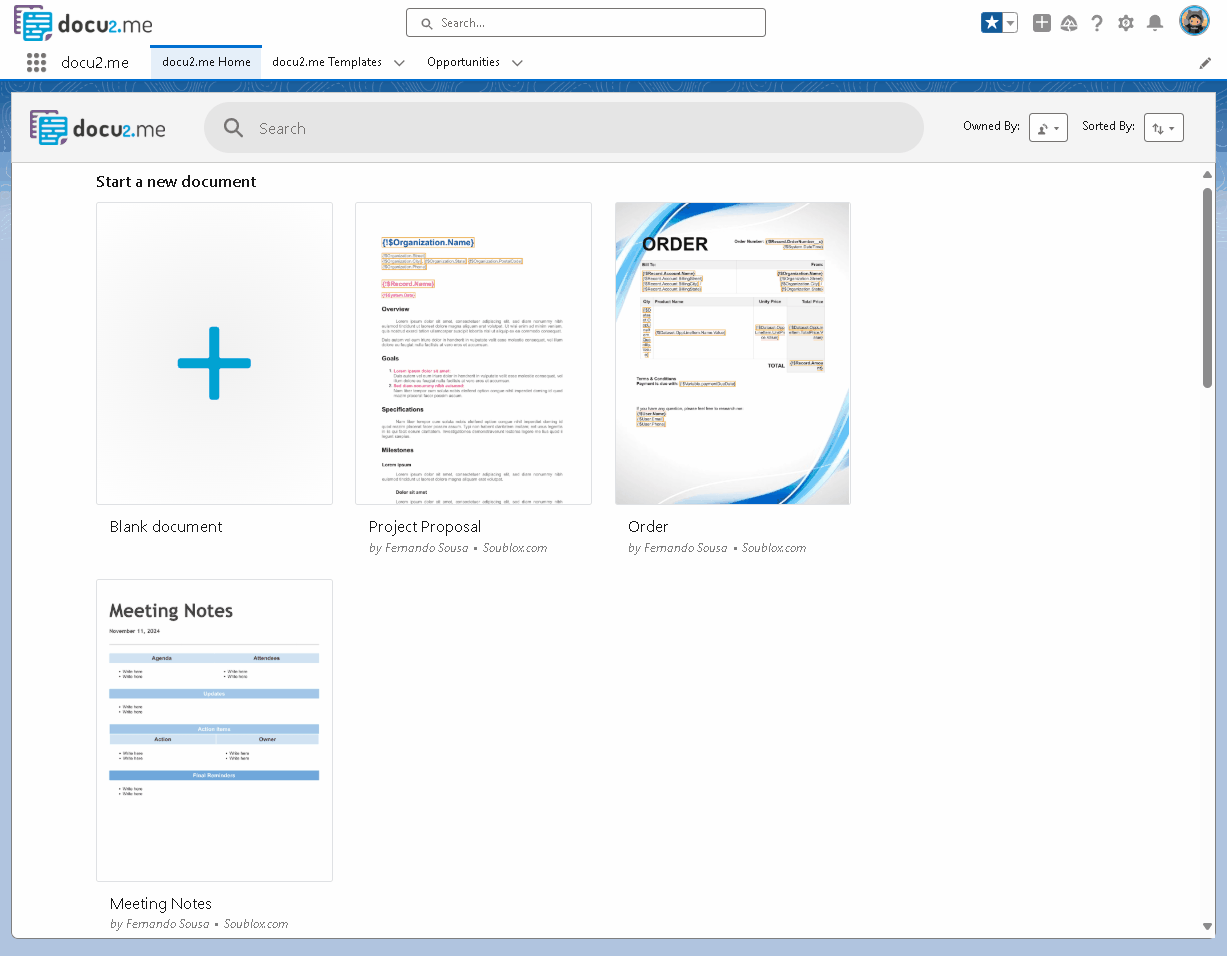Image resolution: width=1227 pixels, height=956 pixels.
Task: Click the 'Blank document' label
Action: [166, 527]
